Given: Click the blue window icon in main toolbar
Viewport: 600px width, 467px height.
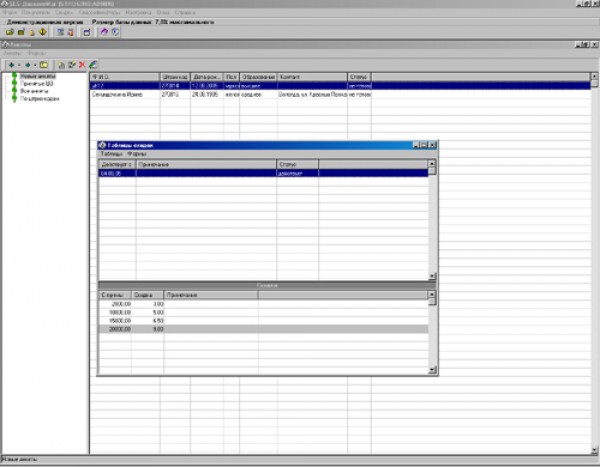Looking at the screenshot, I should [x=87, y=32].
